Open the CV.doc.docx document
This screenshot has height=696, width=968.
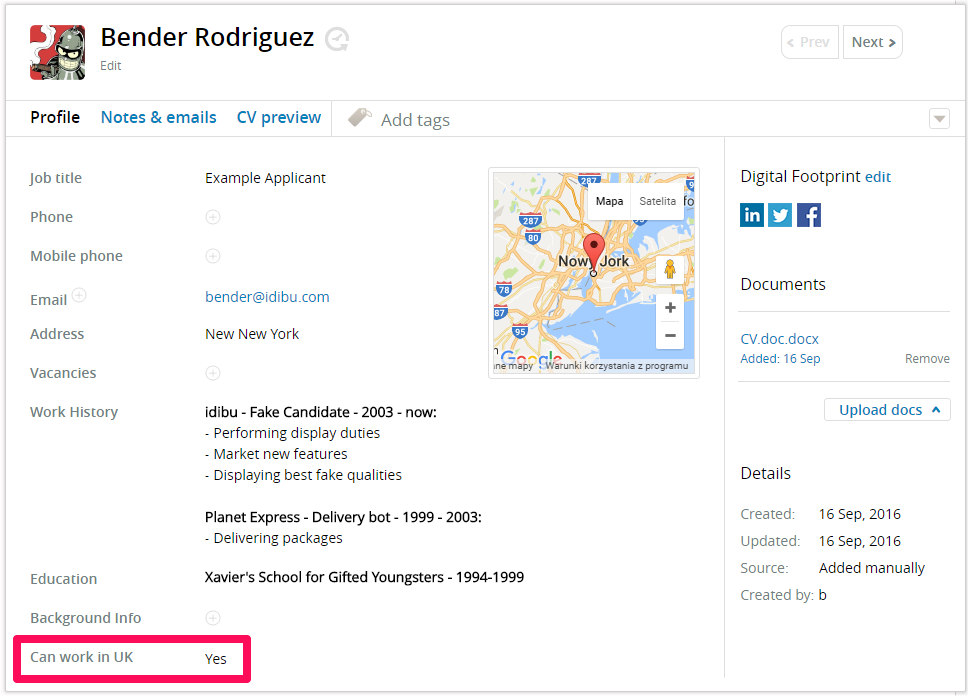coord(779,339)
